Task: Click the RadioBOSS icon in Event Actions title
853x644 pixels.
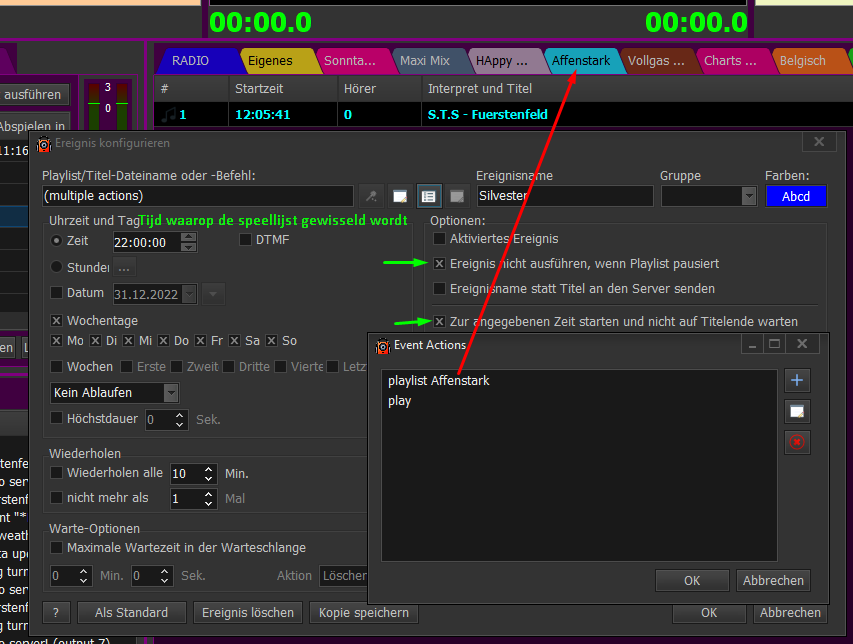Action: pyautogui.click(x=383, y=345)
